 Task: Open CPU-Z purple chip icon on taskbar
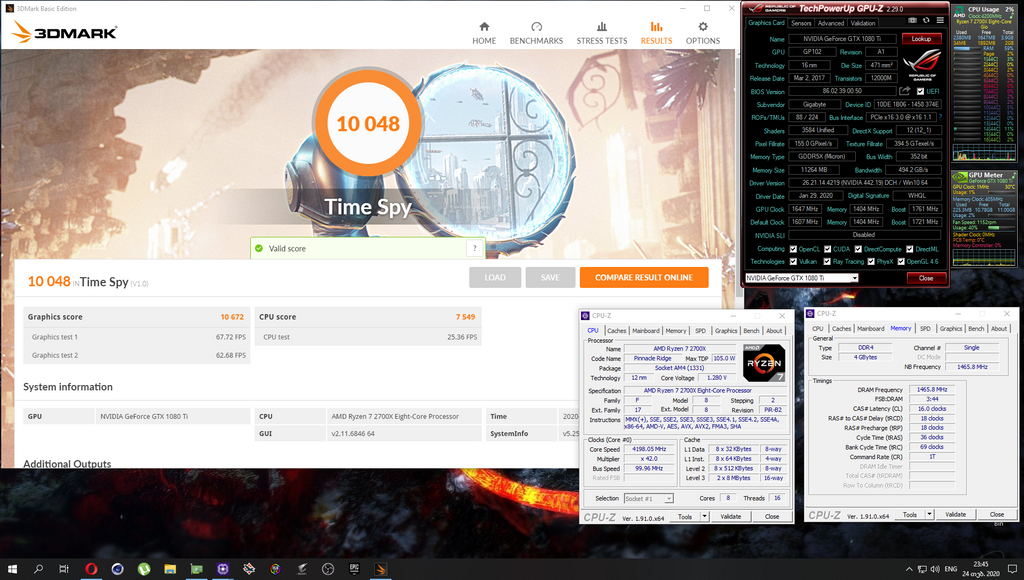tap(223, 569)
